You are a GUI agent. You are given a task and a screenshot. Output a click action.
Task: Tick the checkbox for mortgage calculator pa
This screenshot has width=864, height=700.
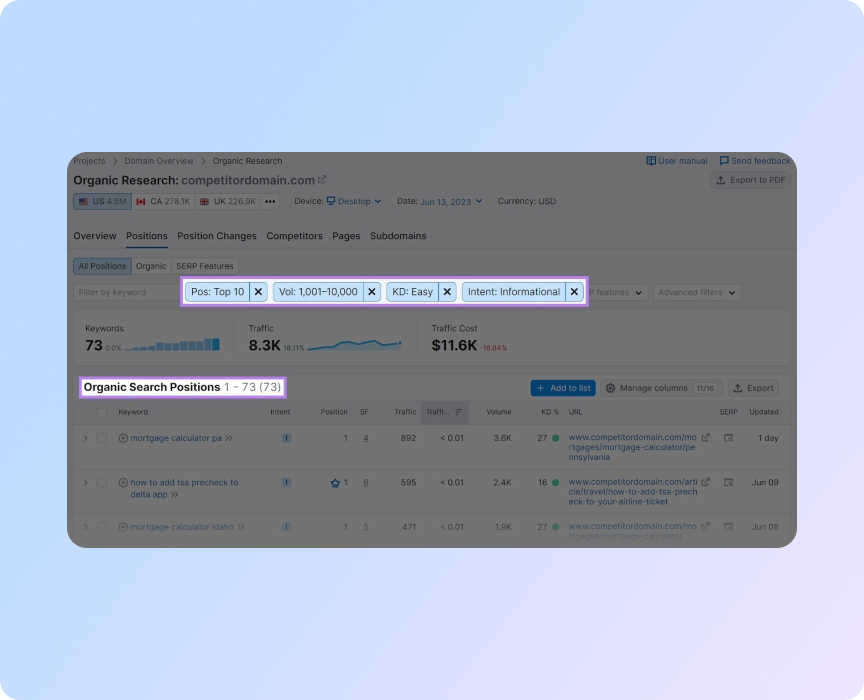click(x=102, y=438)
